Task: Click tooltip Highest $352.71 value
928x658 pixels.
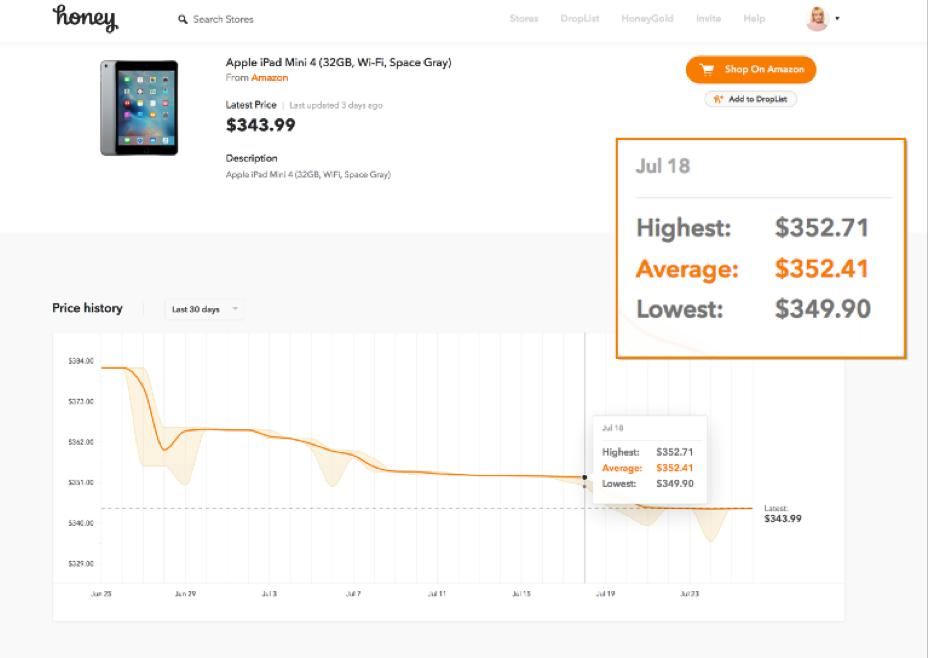Action: [674, 451]
